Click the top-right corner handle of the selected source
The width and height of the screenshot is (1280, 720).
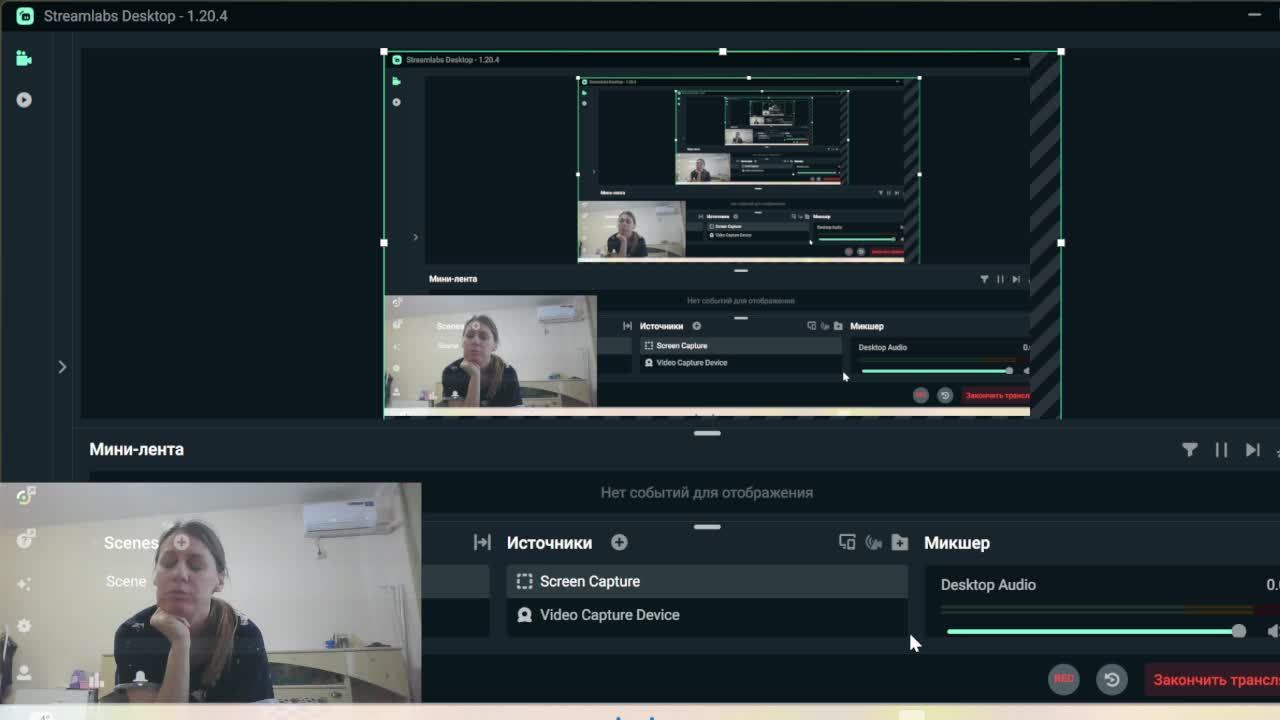point(1061,51)
